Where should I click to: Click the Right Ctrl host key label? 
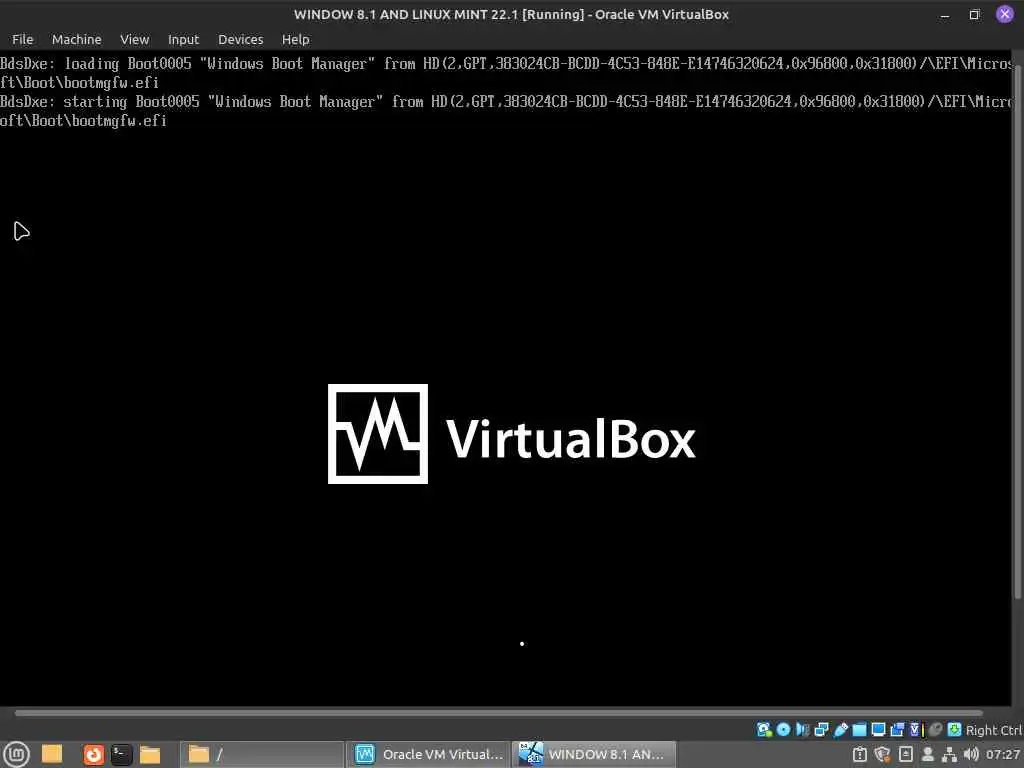point(994,730)
